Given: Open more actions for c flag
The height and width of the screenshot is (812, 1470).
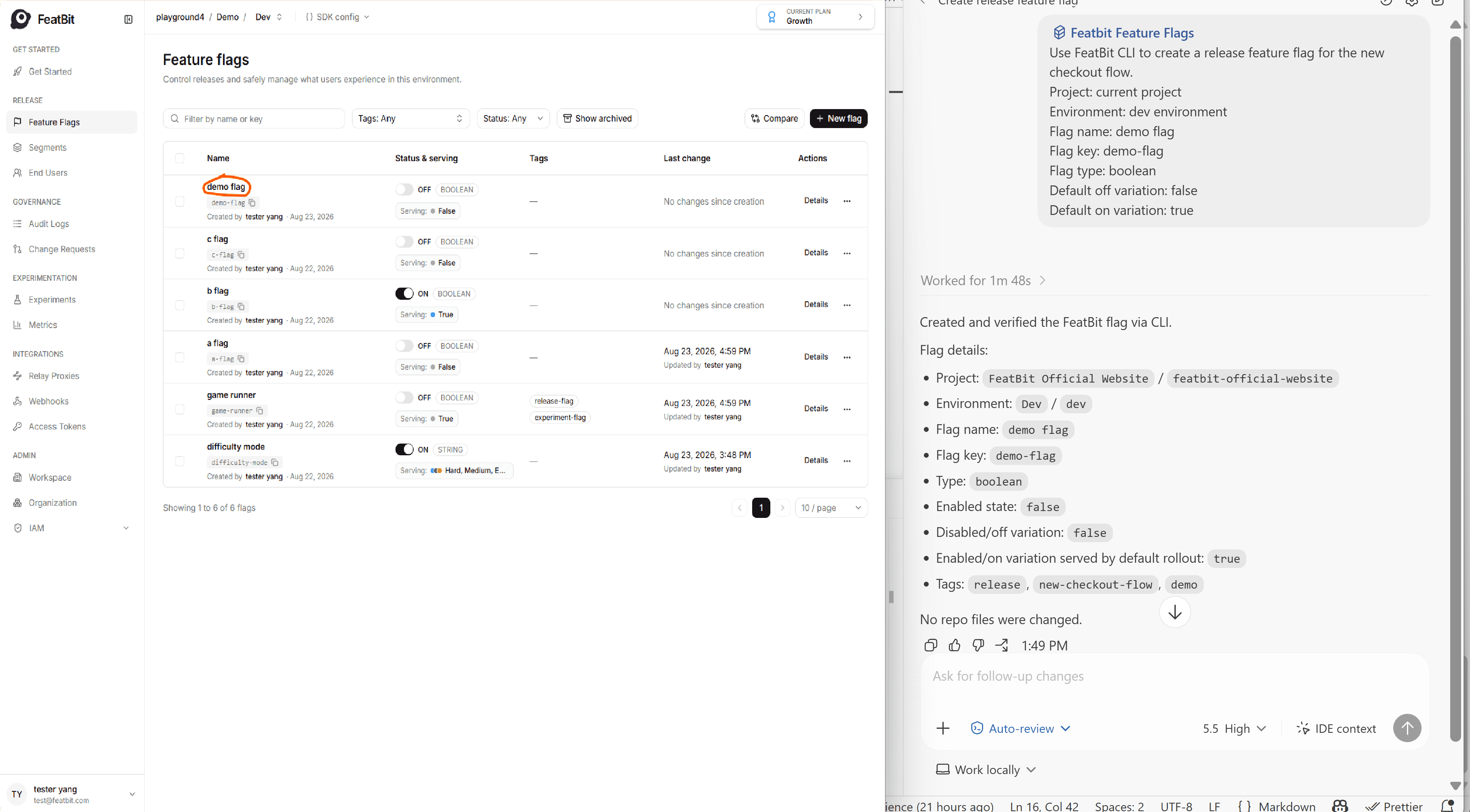Looking at the screenshot, I should (x=847, y=253).
